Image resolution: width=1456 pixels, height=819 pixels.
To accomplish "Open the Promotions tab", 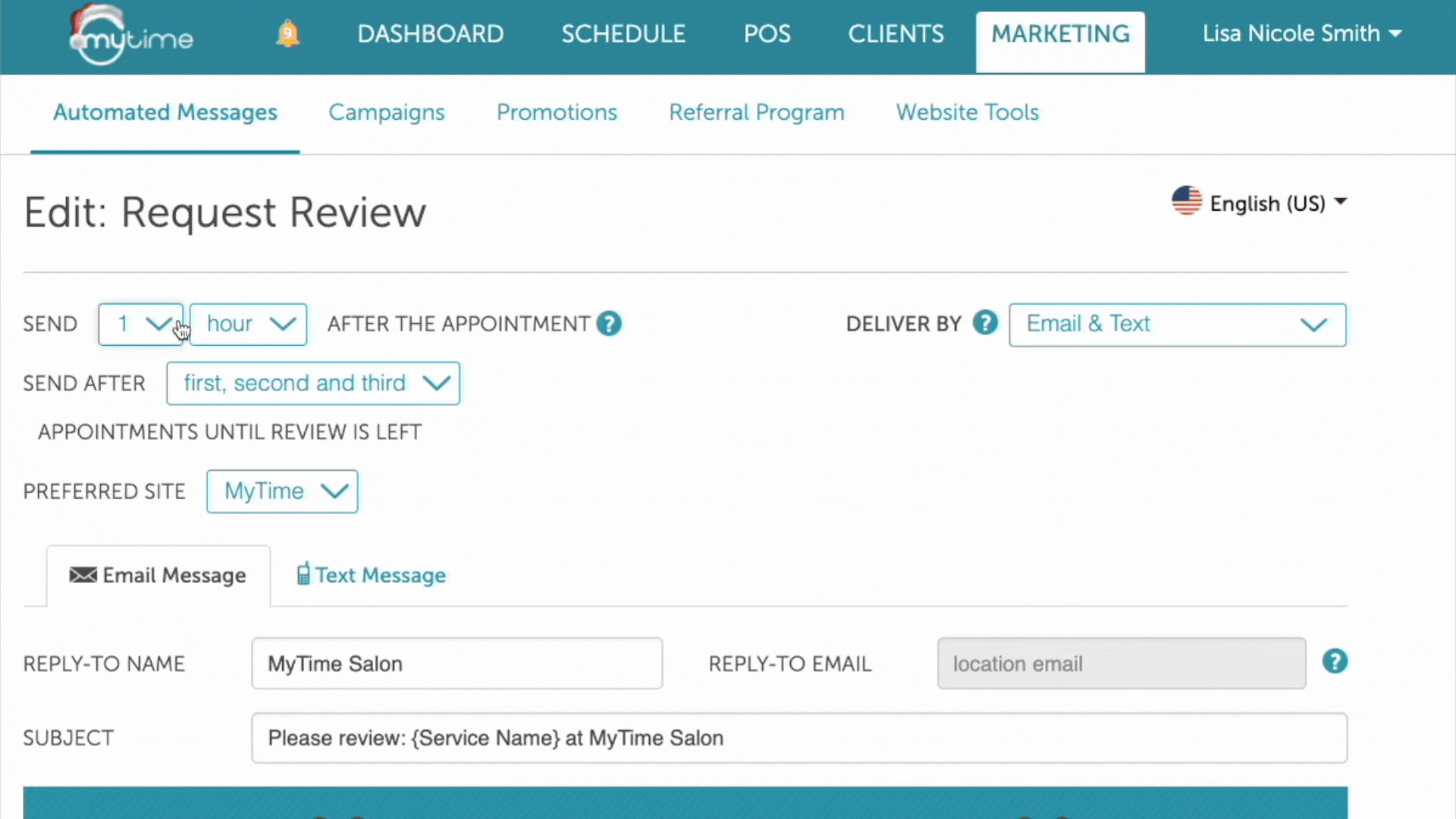I will 557,112.
